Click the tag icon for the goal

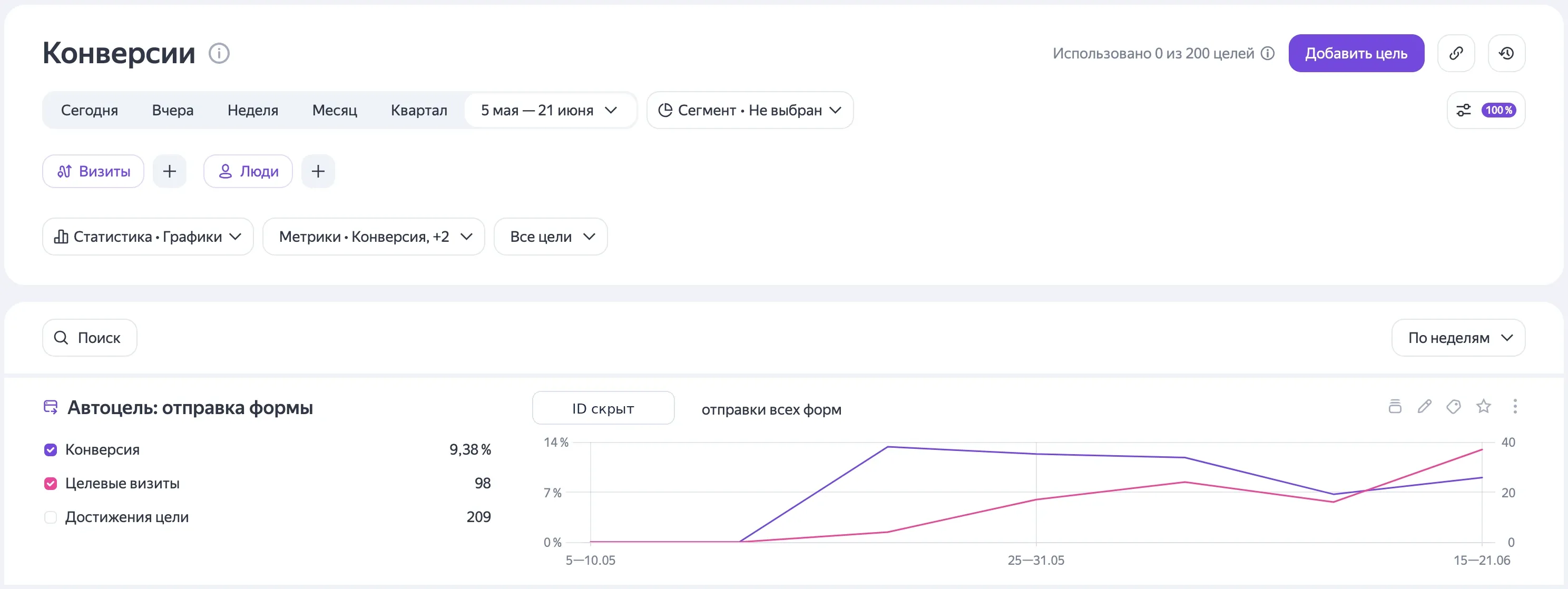point(1454,407)
